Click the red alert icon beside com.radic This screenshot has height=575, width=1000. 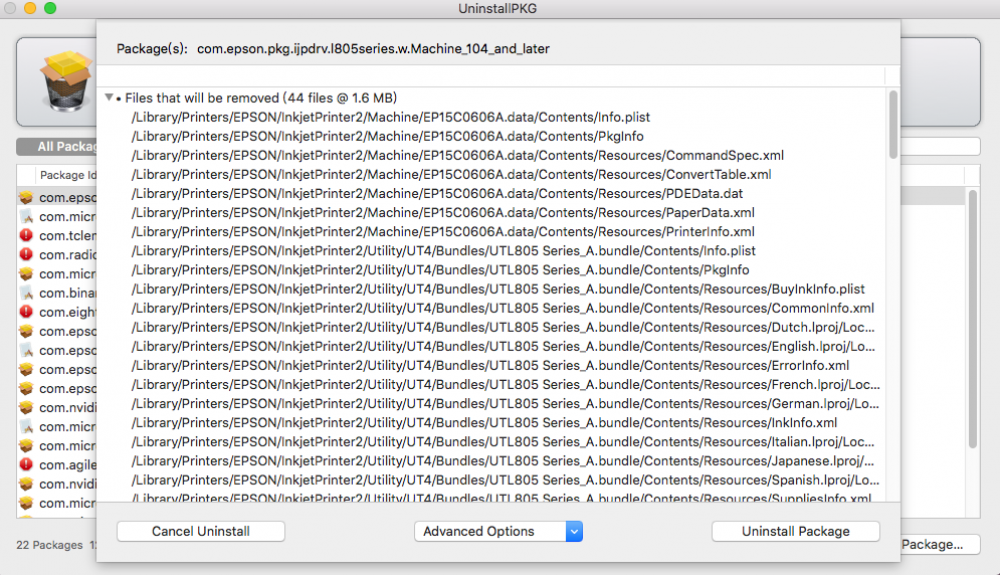pyautogui.click(x=26, y=254)
